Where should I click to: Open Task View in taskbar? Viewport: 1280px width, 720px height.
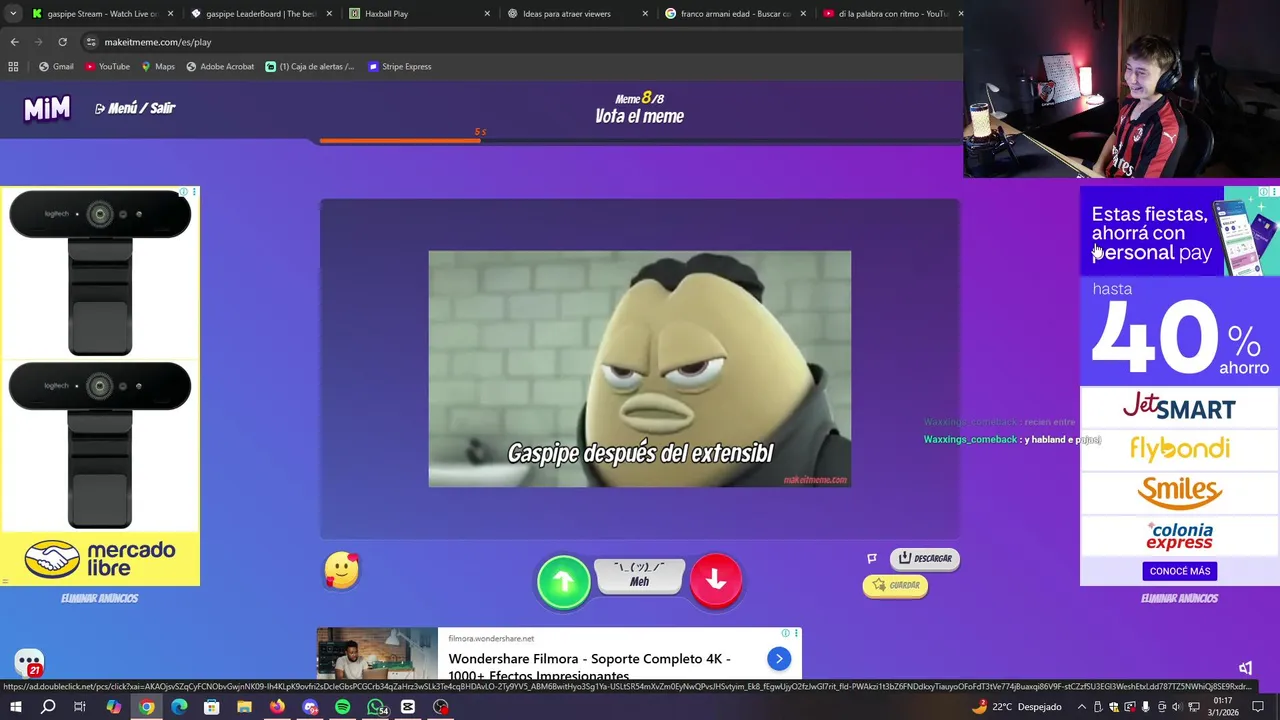[80, 707]
